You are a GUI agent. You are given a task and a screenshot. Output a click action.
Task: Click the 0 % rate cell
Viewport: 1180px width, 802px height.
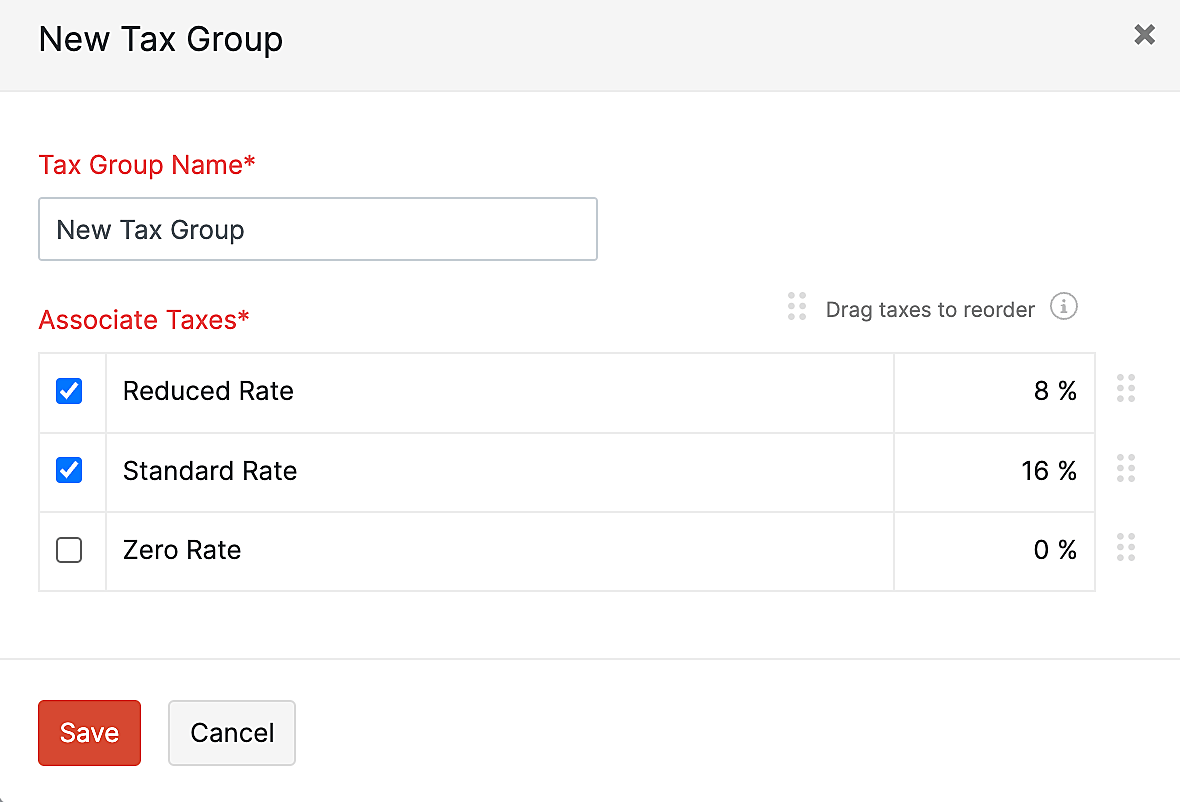click(x=1055, y=550)
